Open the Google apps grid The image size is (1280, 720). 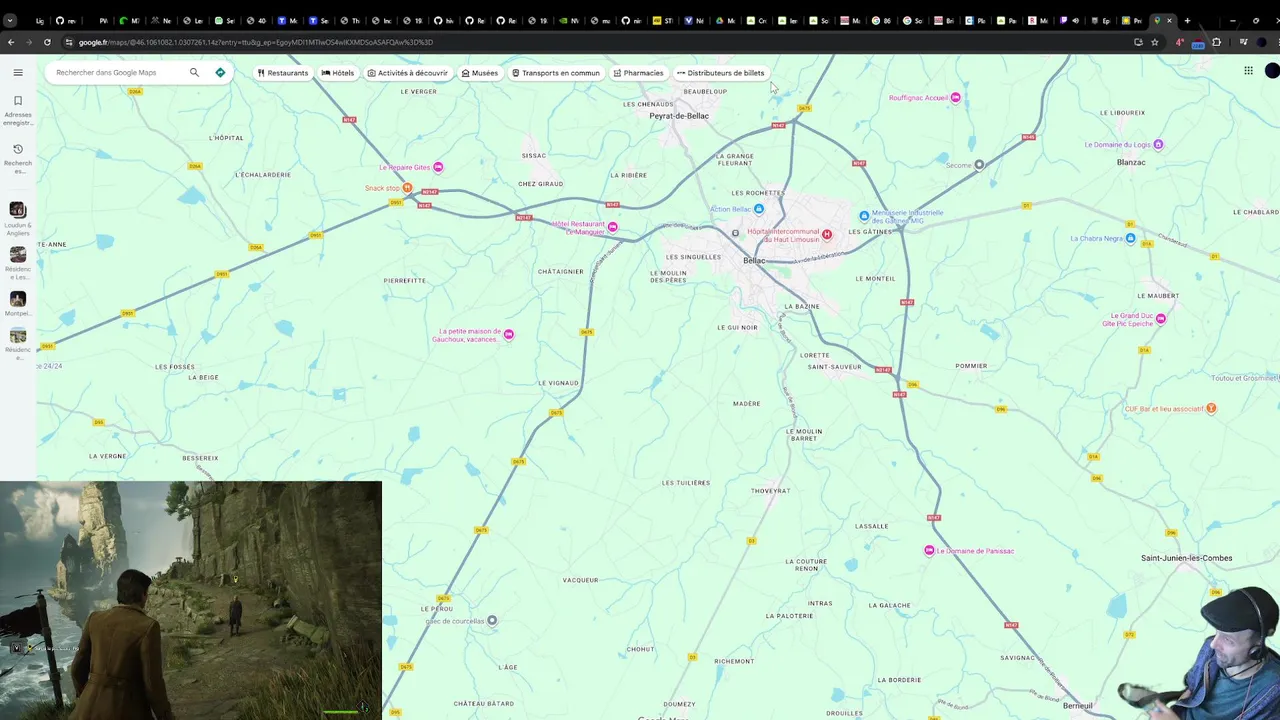point(1248,70)
